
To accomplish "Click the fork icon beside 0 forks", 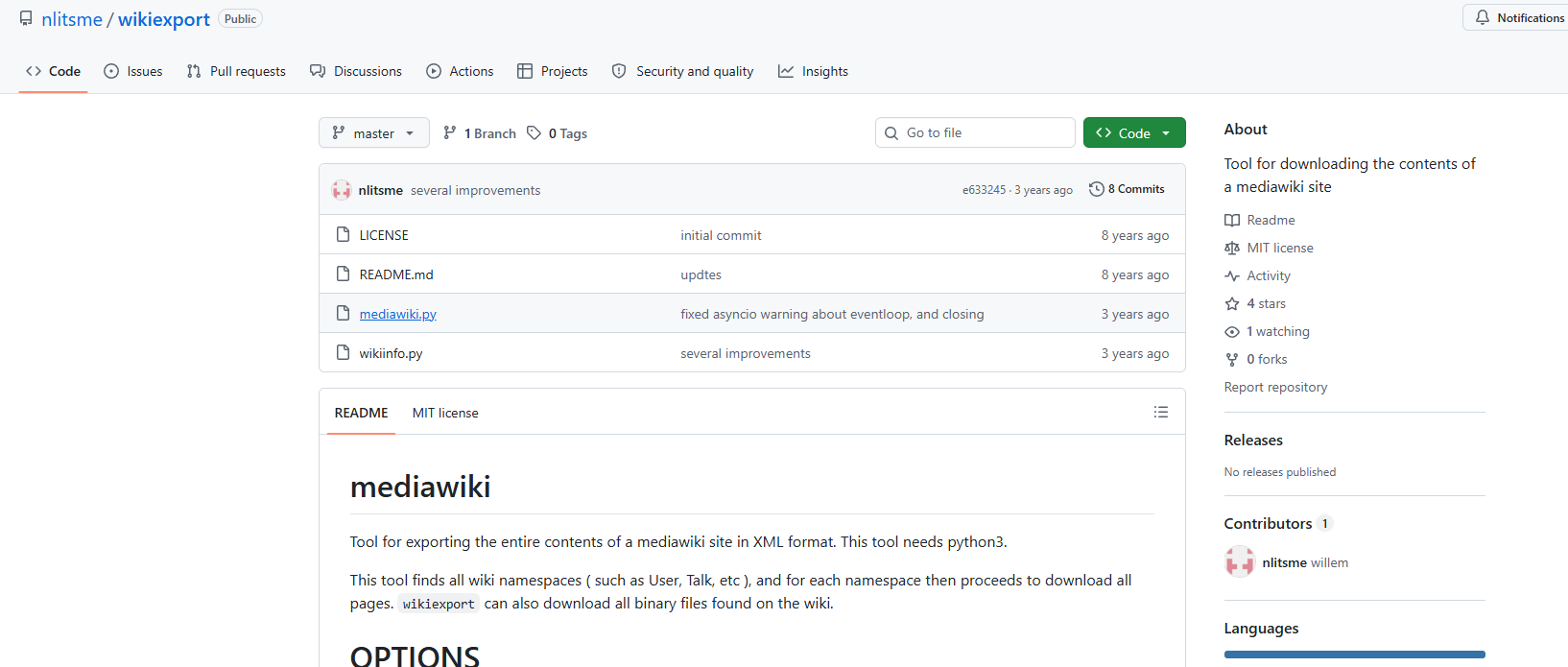I will pyautogui.click(x=1232, y=359).
